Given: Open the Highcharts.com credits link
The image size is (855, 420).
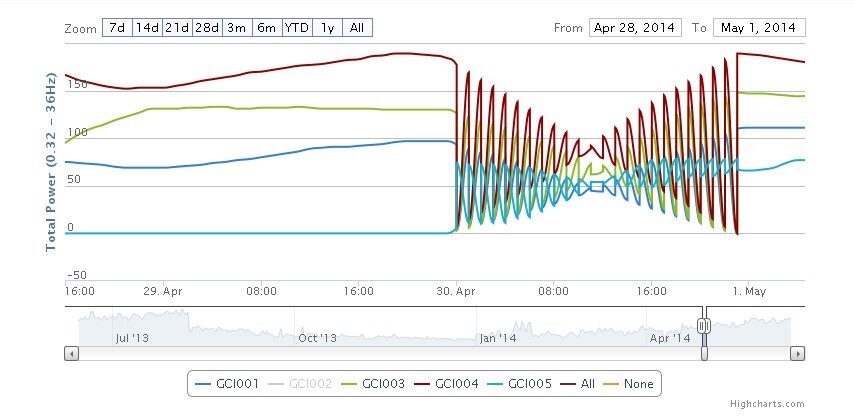Looking at the screenshot, I should (x=766, y=405).
